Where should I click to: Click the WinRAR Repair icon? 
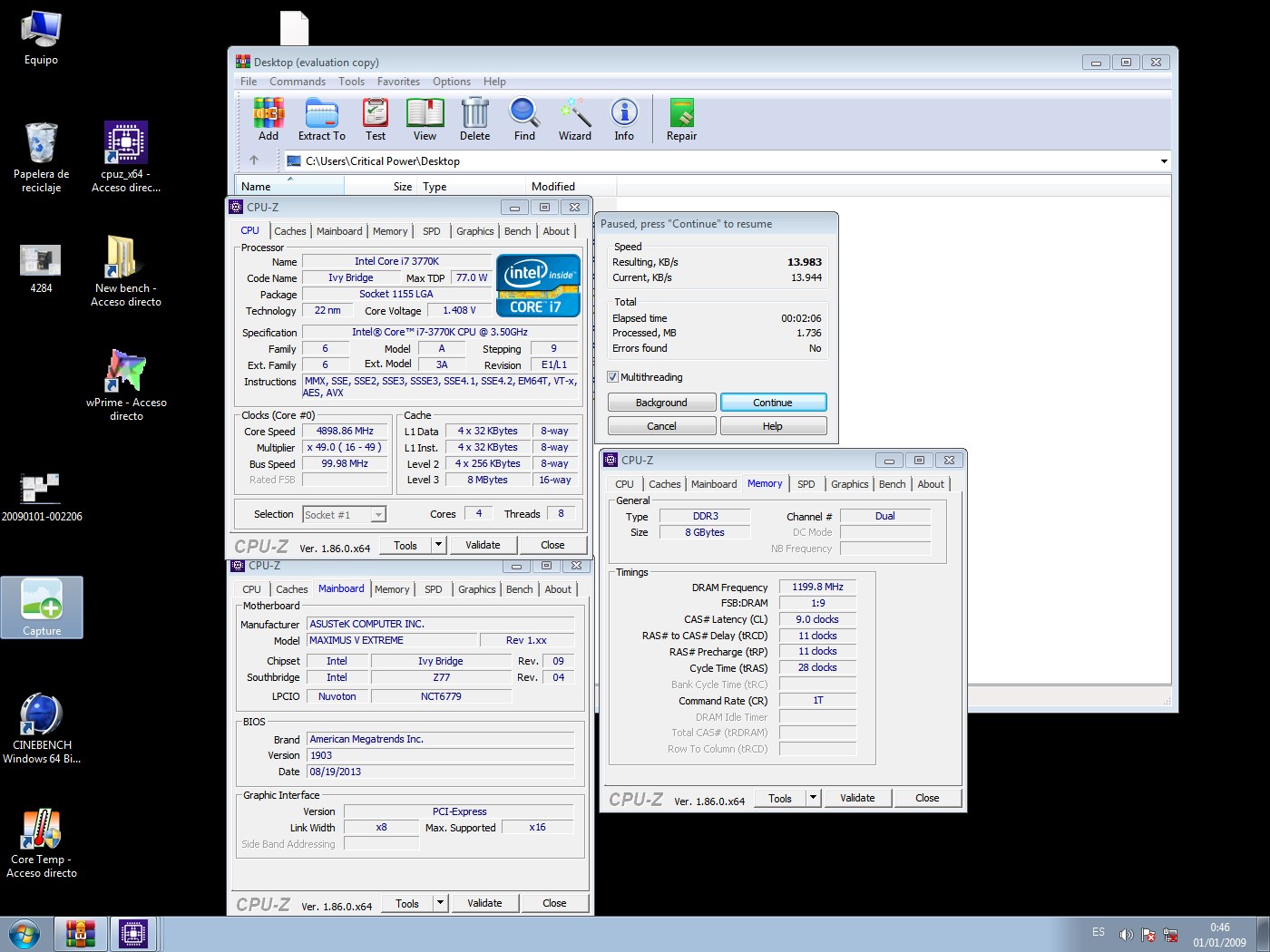coord(681,120)
